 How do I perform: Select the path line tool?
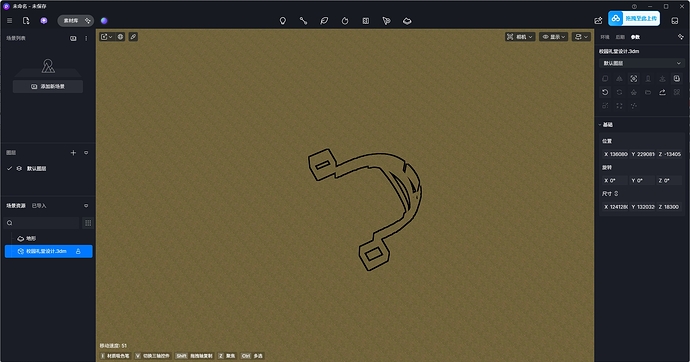point(303,21)
